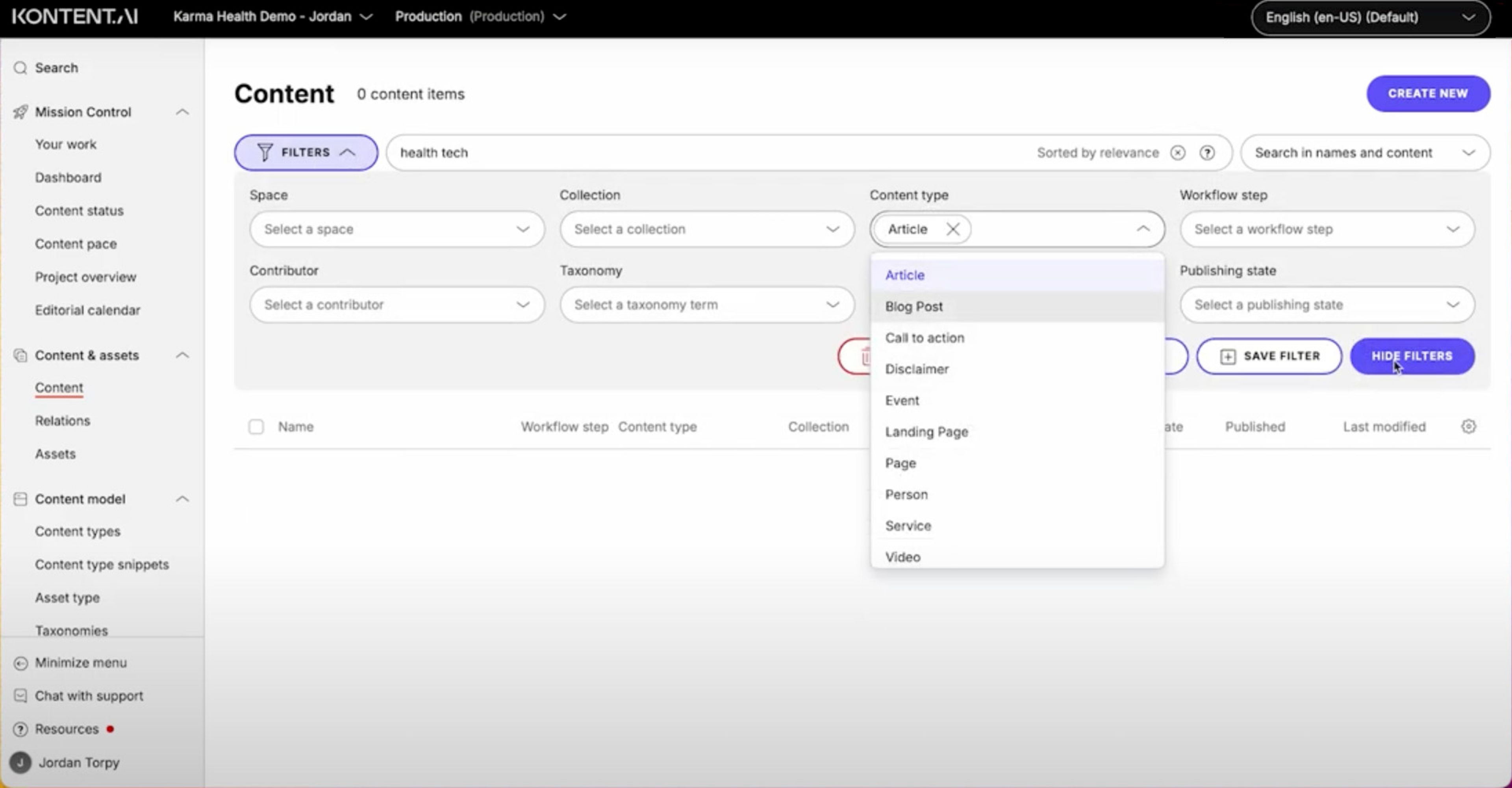The height and width of the screenshot is (788, 1512).
Task: Click the Minimize menu arrow icon
Action: 20,663
